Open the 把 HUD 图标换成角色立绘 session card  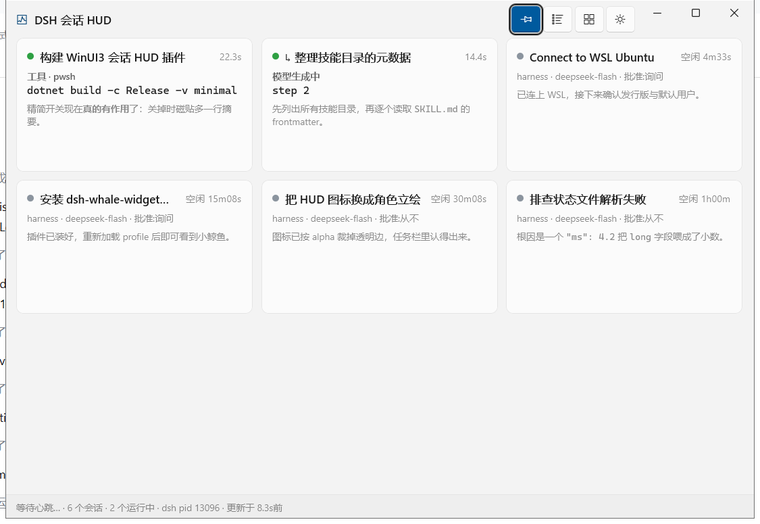point(380,247)
